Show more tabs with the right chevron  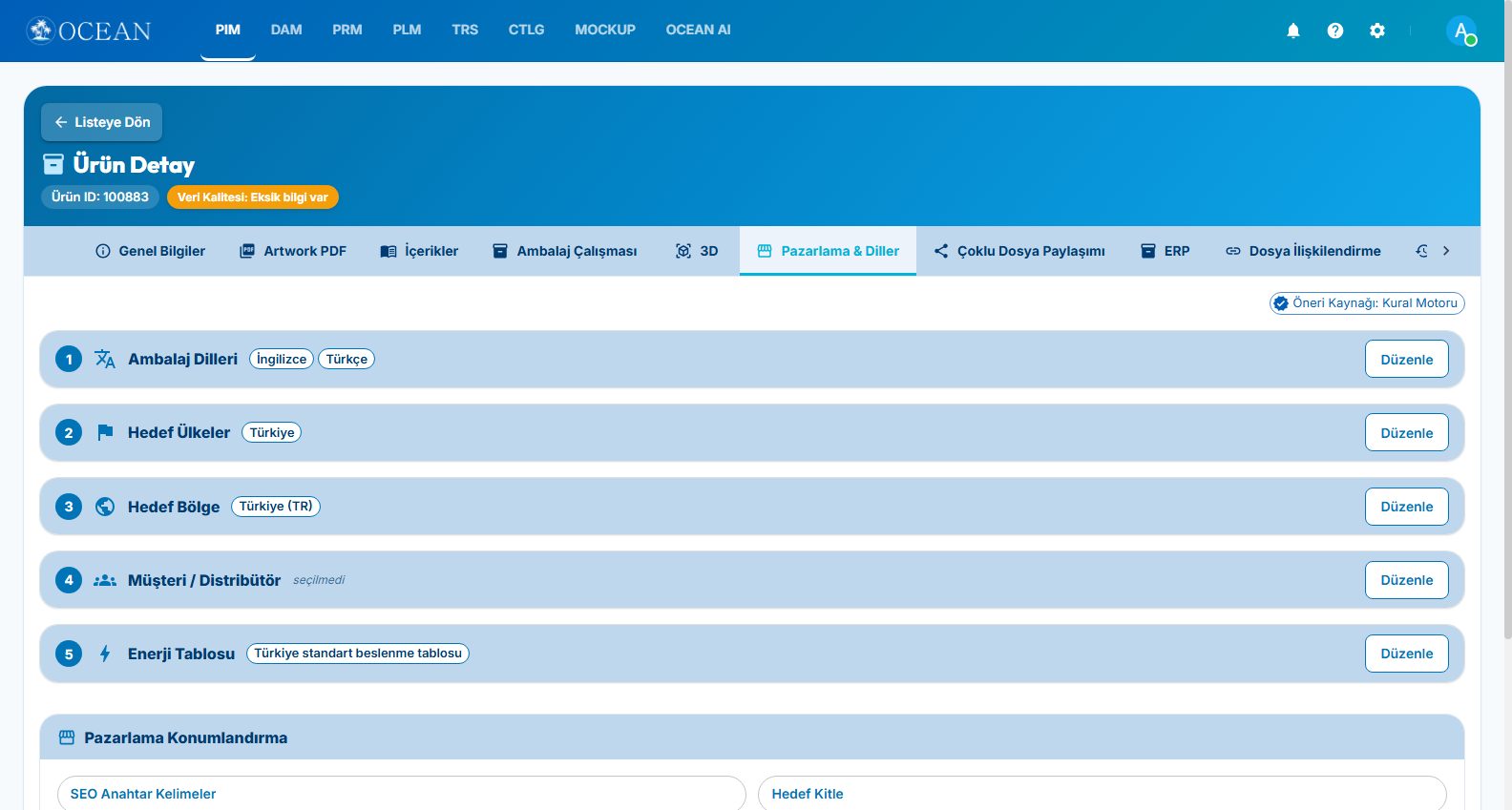[1446, 251]
